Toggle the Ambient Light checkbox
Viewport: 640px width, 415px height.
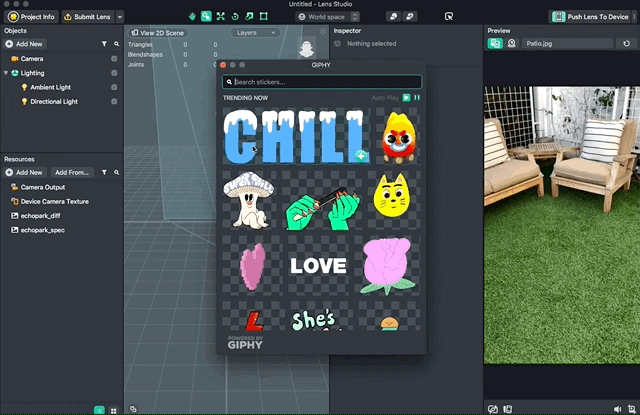pos(114,87)
